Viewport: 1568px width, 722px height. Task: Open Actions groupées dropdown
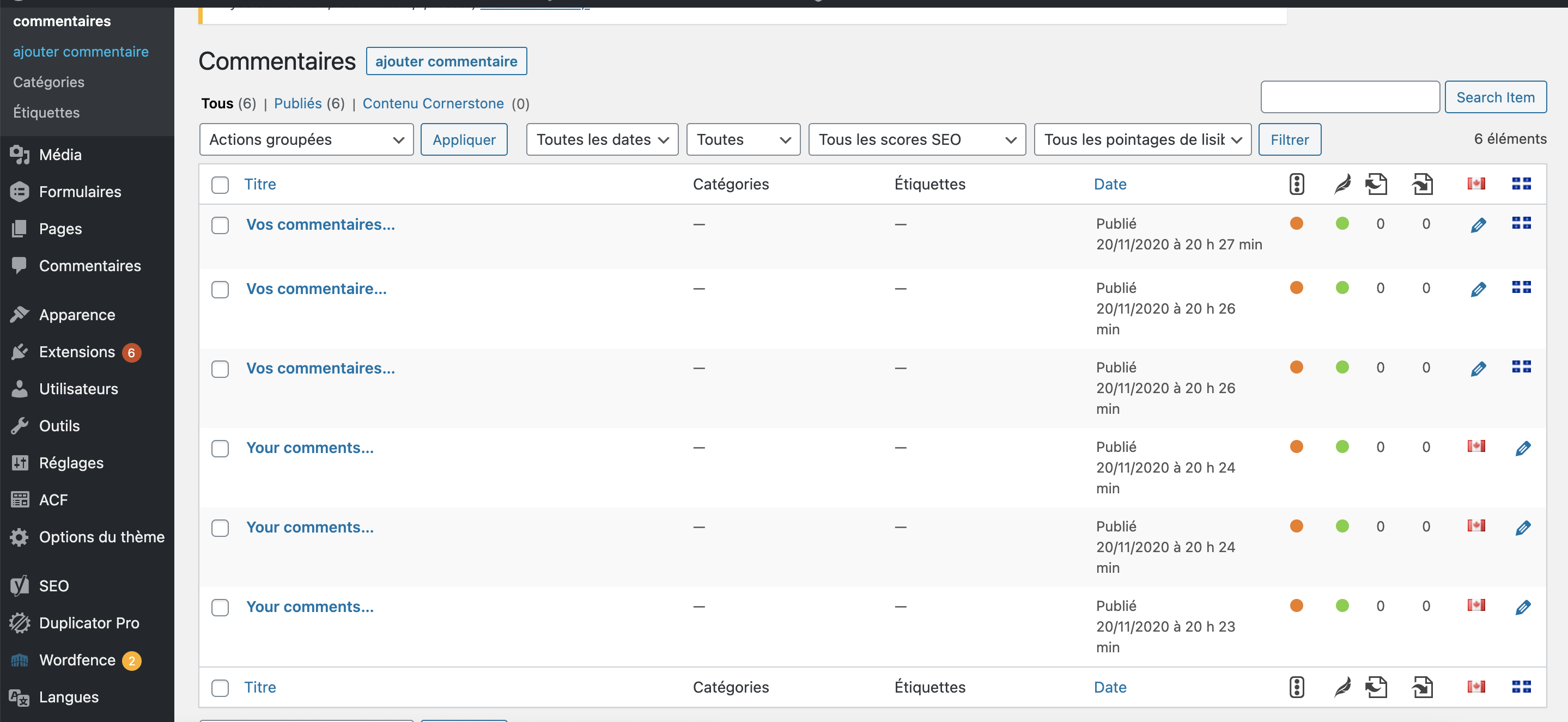click(x=306, y=139)
